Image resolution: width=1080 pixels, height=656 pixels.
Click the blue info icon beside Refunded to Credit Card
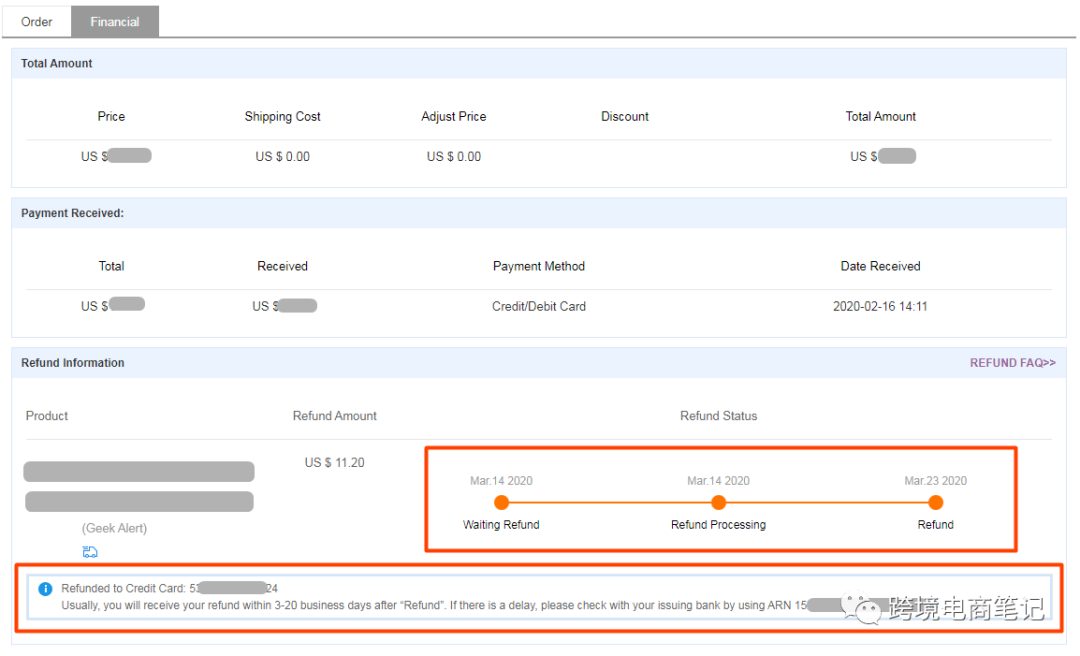45,588
